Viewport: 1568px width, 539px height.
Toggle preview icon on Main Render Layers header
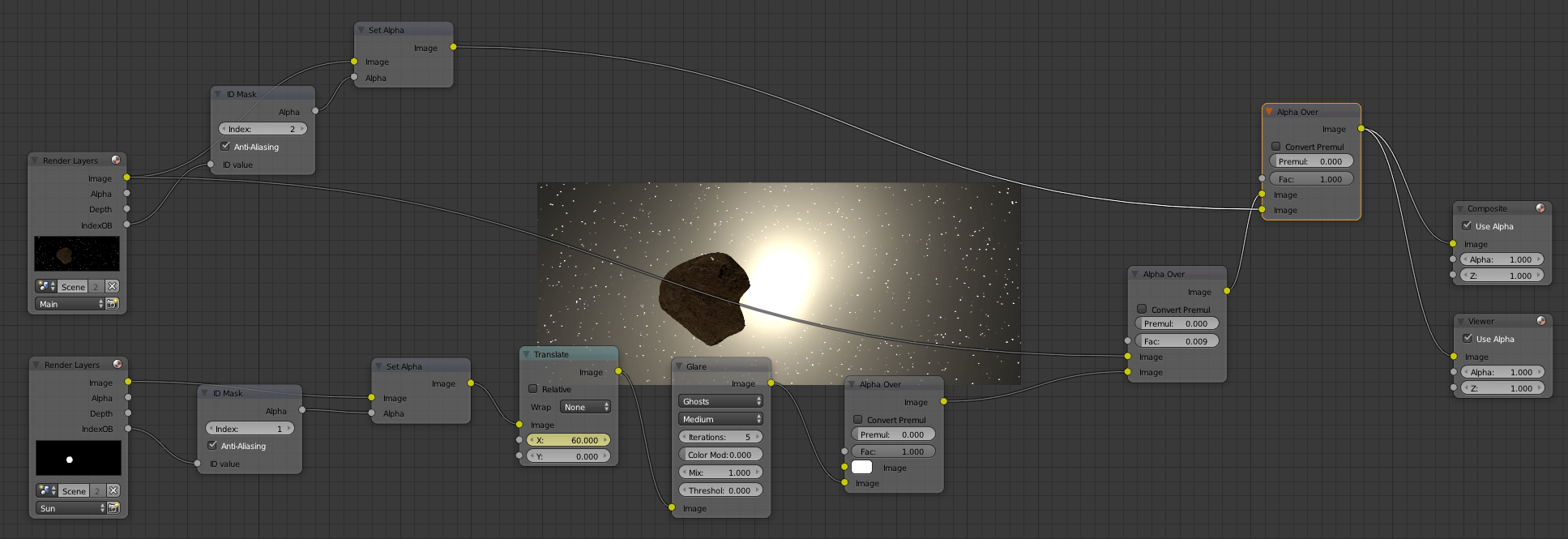pyautogui.click(x=116, y=160)
